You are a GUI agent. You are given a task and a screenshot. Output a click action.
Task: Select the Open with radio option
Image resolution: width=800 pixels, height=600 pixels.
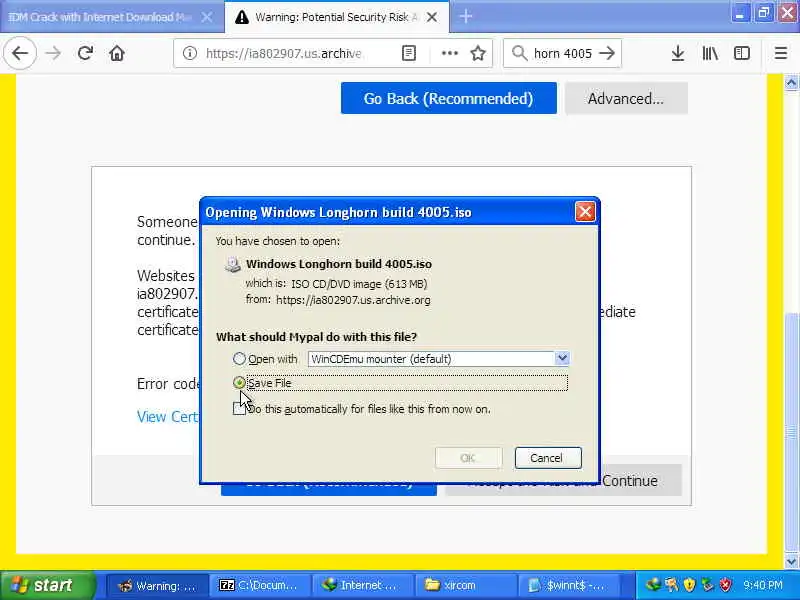[x=239, y=359]
